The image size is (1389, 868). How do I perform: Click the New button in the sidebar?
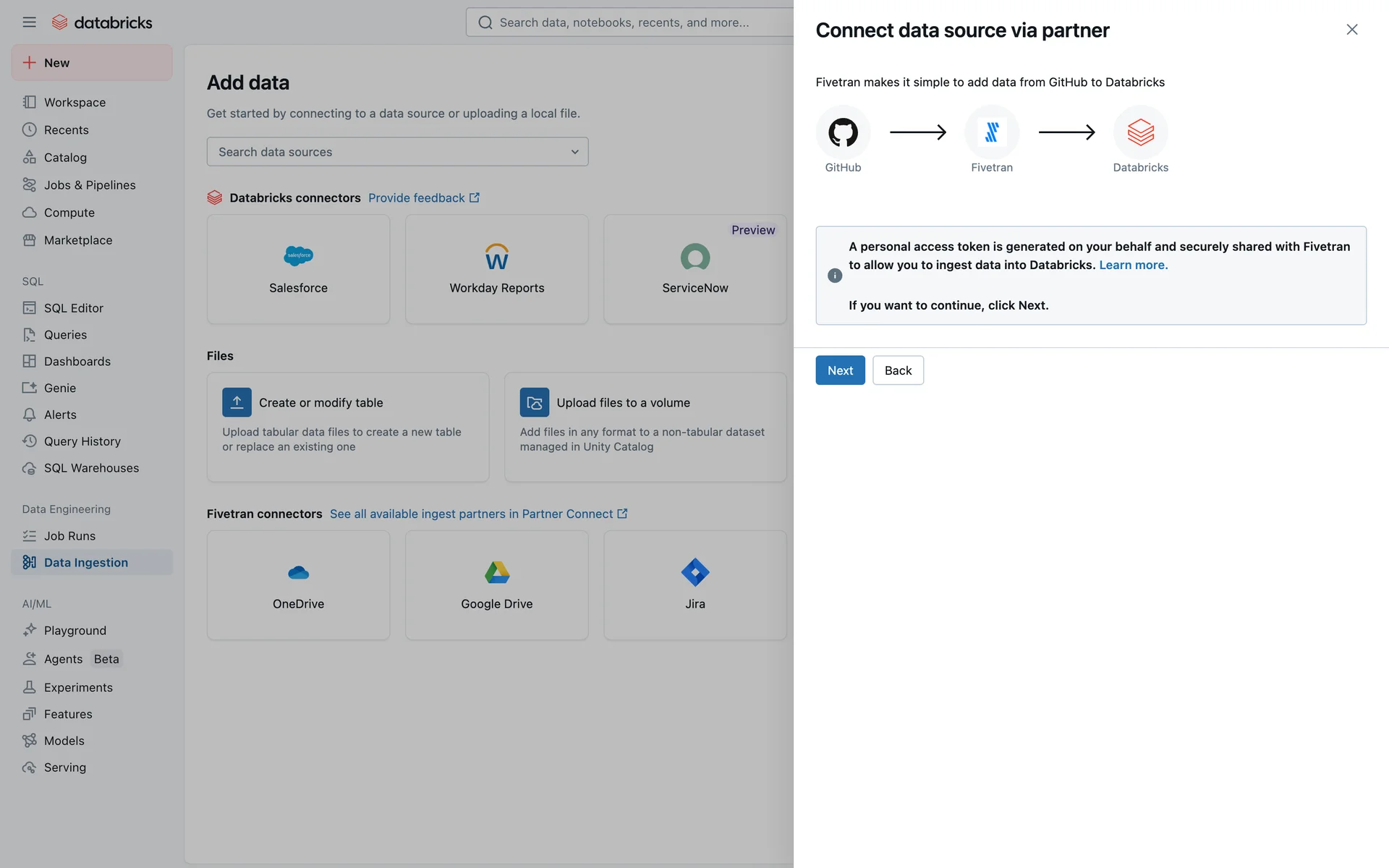[x=92, y=63]
